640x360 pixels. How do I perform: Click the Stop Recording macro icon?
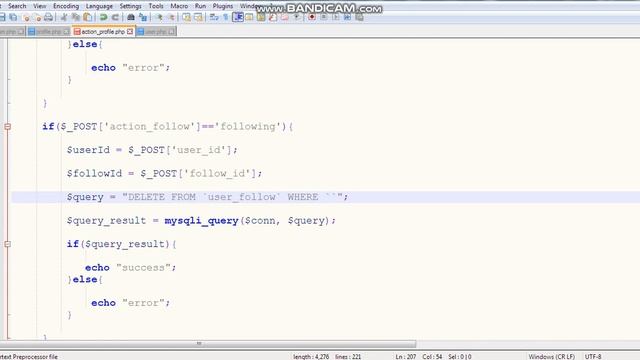coord(323,17)
